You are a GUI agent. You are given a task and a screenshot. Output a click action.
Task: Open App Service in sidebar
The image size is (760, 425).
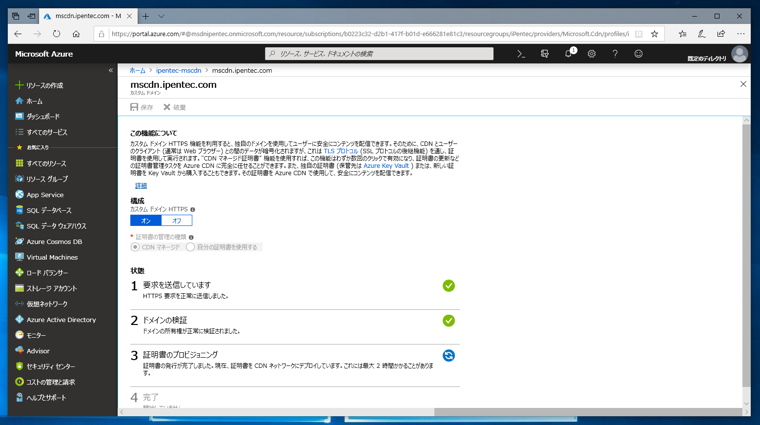click(40, 194)
